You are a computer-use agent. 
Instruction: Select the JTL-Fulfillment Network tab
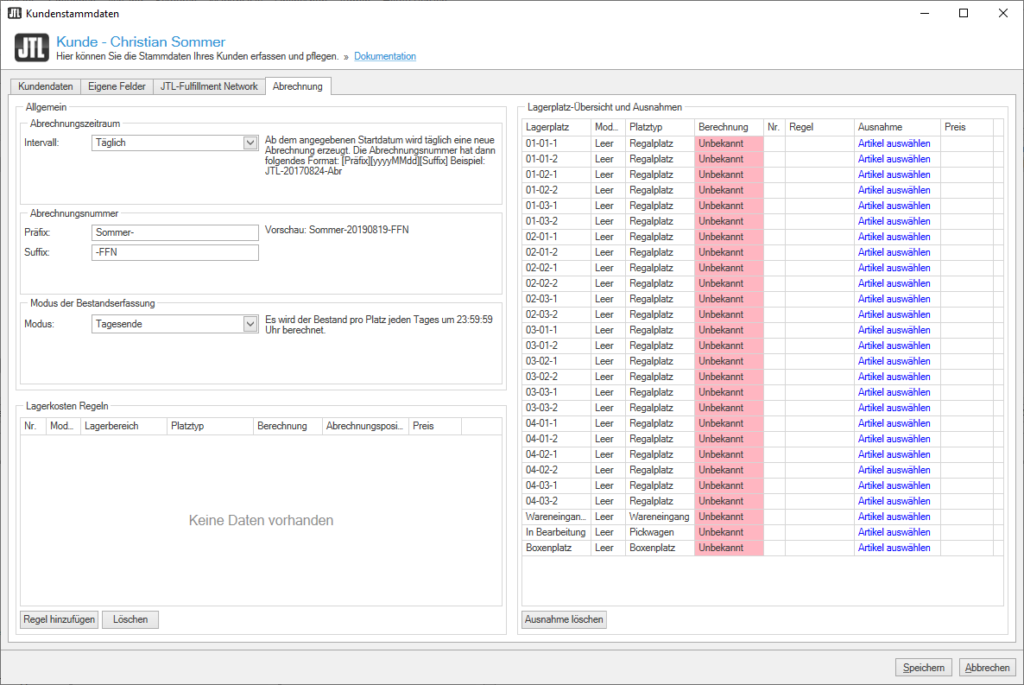click(209, 87)
